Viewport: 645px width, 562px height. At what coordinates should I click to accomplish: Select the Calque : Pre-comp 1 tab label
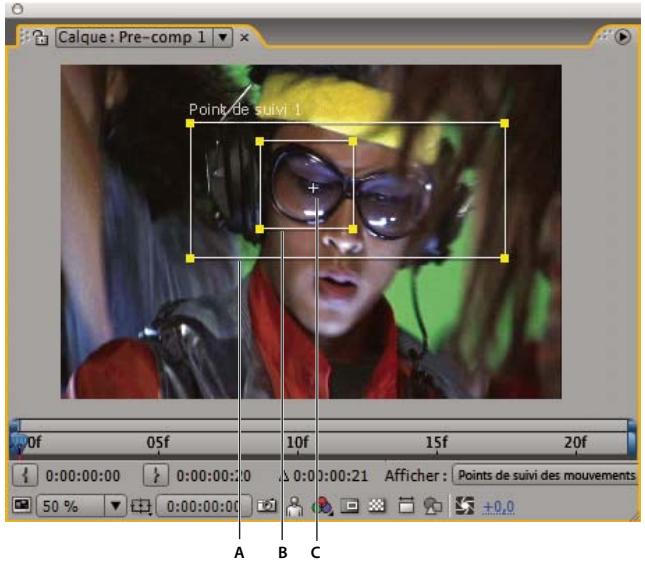pyautogui.click(x=132, y=37)
